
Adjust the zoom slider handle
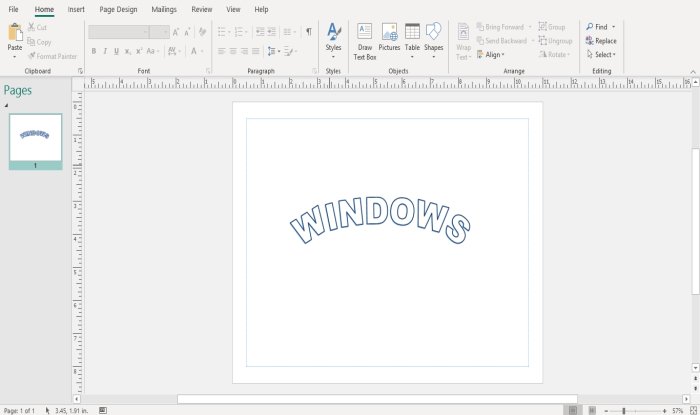click(624, 411)
